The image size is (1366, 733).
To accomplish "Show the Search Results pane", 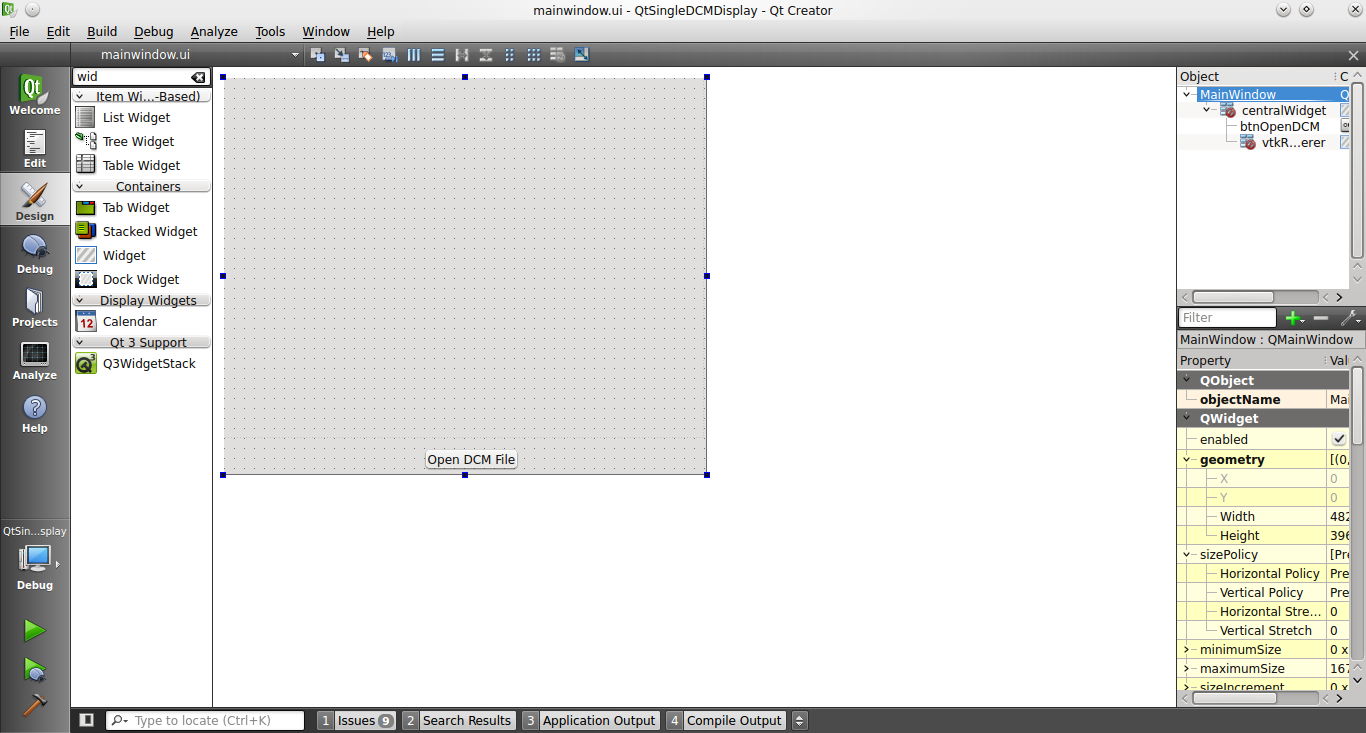I will tap(459, 720).
